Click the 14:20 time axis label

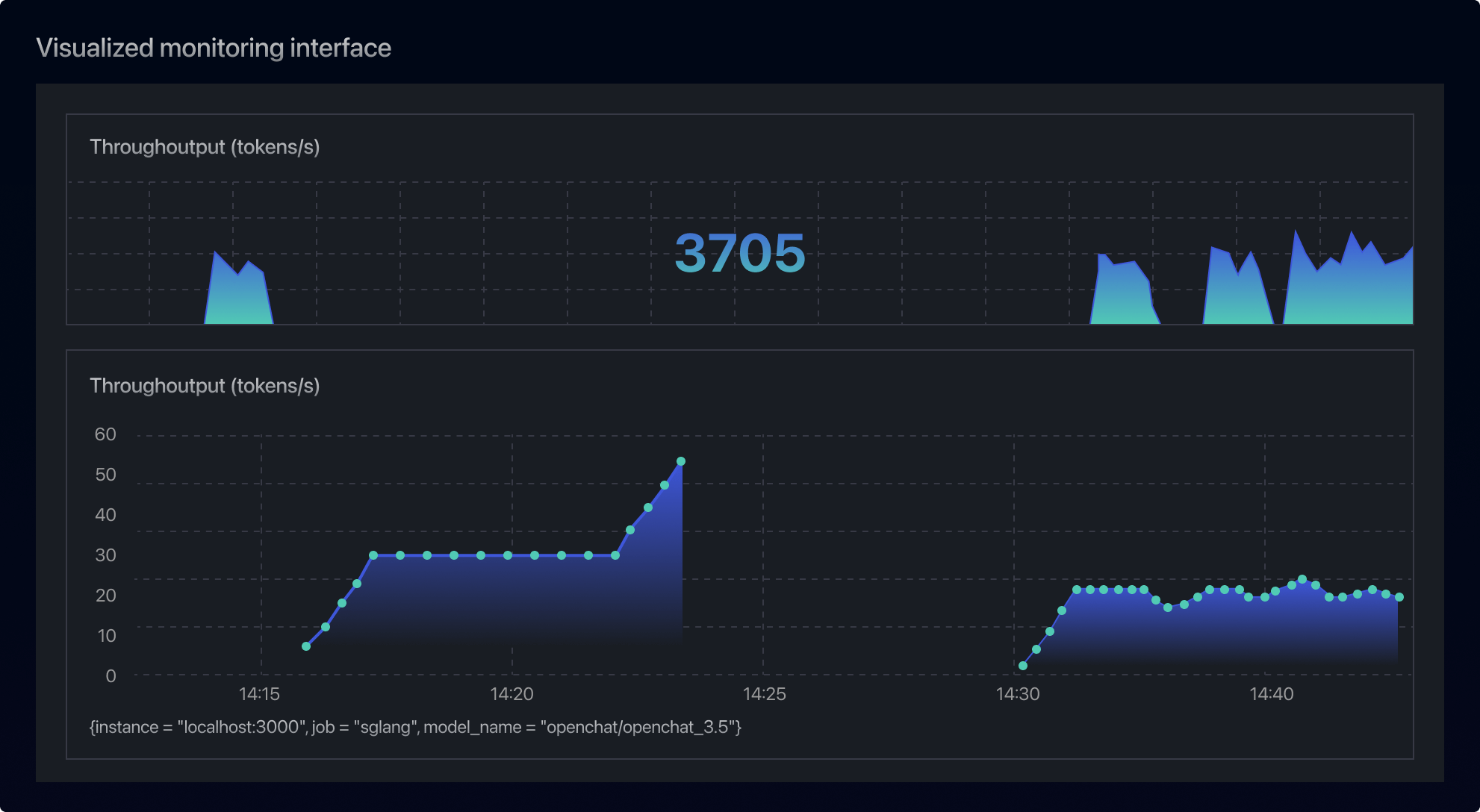tap(512, 694)
